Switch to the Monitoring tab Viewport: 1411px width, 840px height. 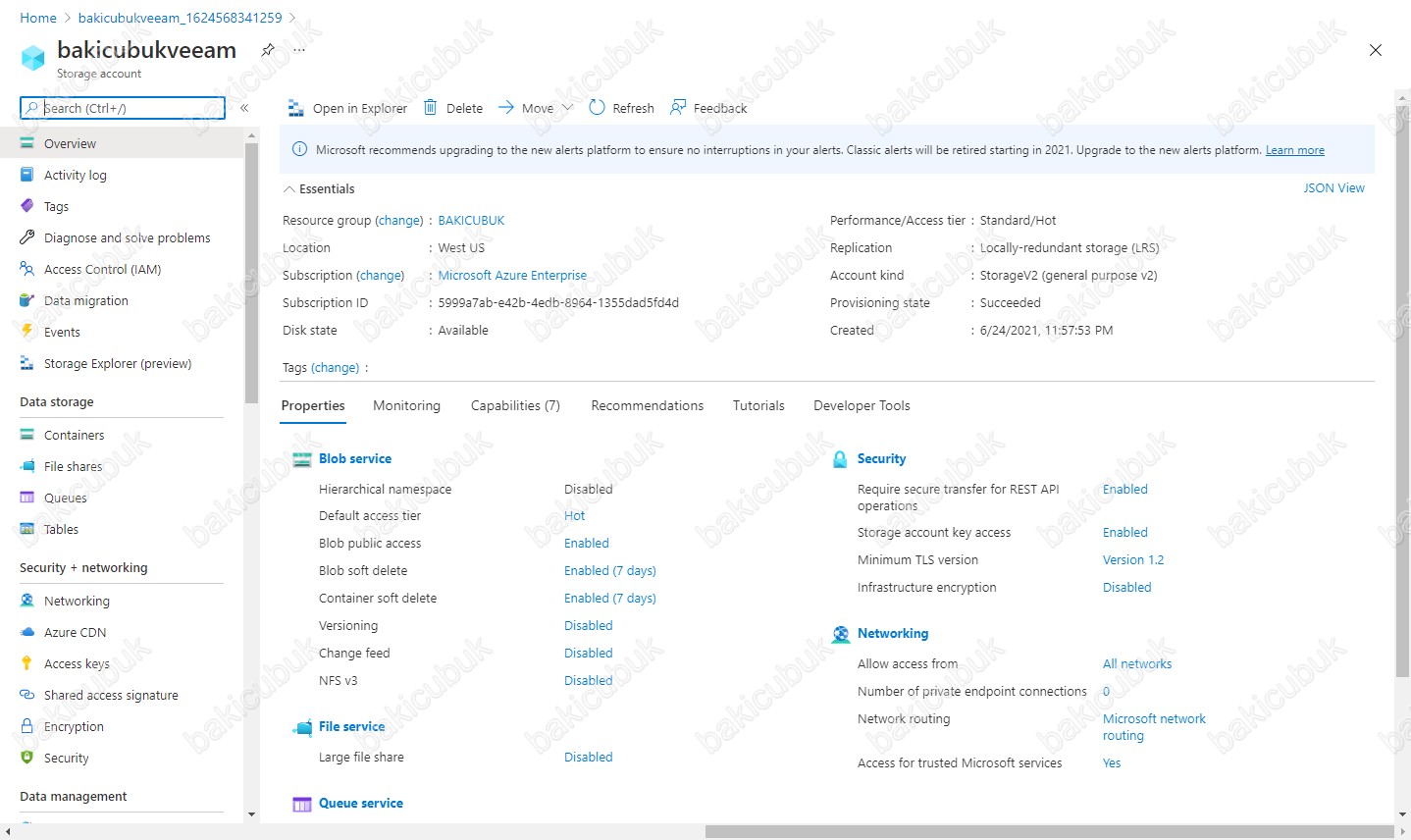point(406,405)
